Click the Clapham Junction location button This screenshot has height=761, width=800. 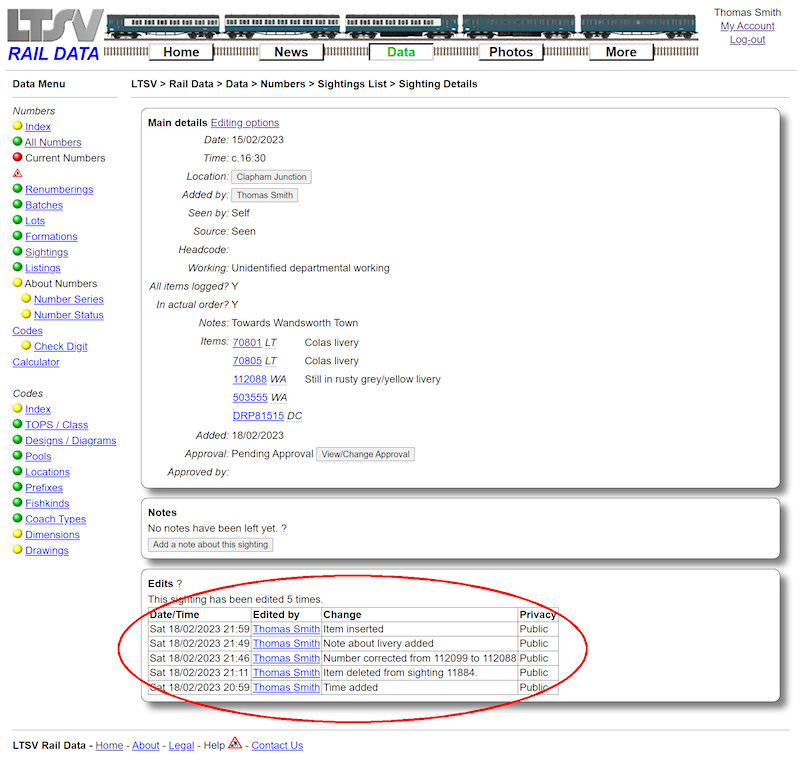point(270,177)
